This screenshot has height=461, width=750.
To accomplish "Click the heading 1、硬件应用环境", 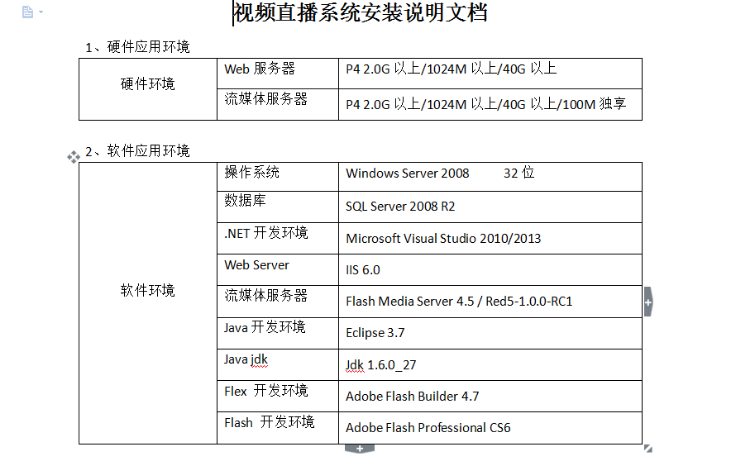I will [x=138, y=47].
